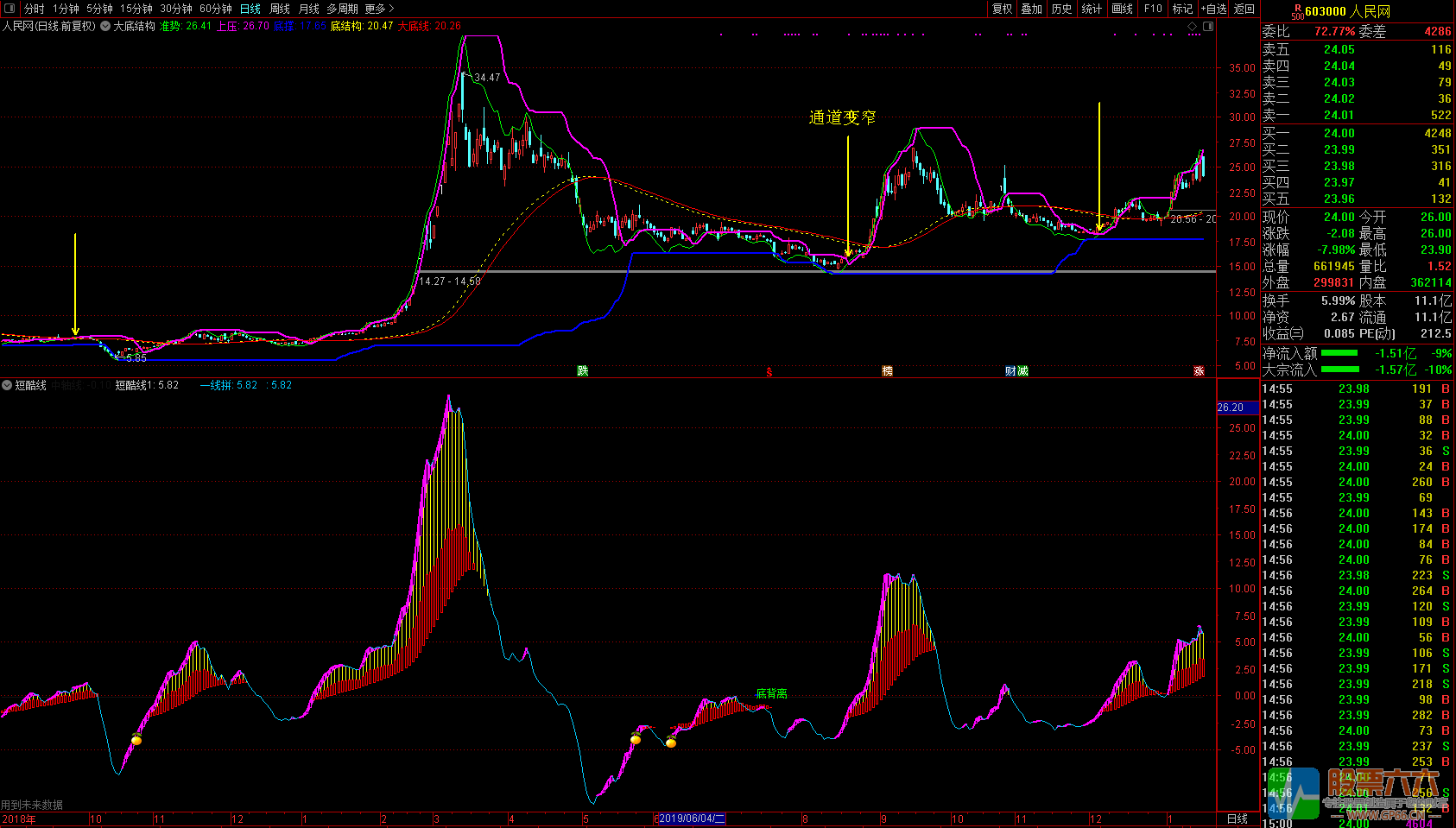Image resolution: width=1456 pixels, height=828 pixels.
Task: Click the red S marker on chart
Action: (x=769, y=372)
